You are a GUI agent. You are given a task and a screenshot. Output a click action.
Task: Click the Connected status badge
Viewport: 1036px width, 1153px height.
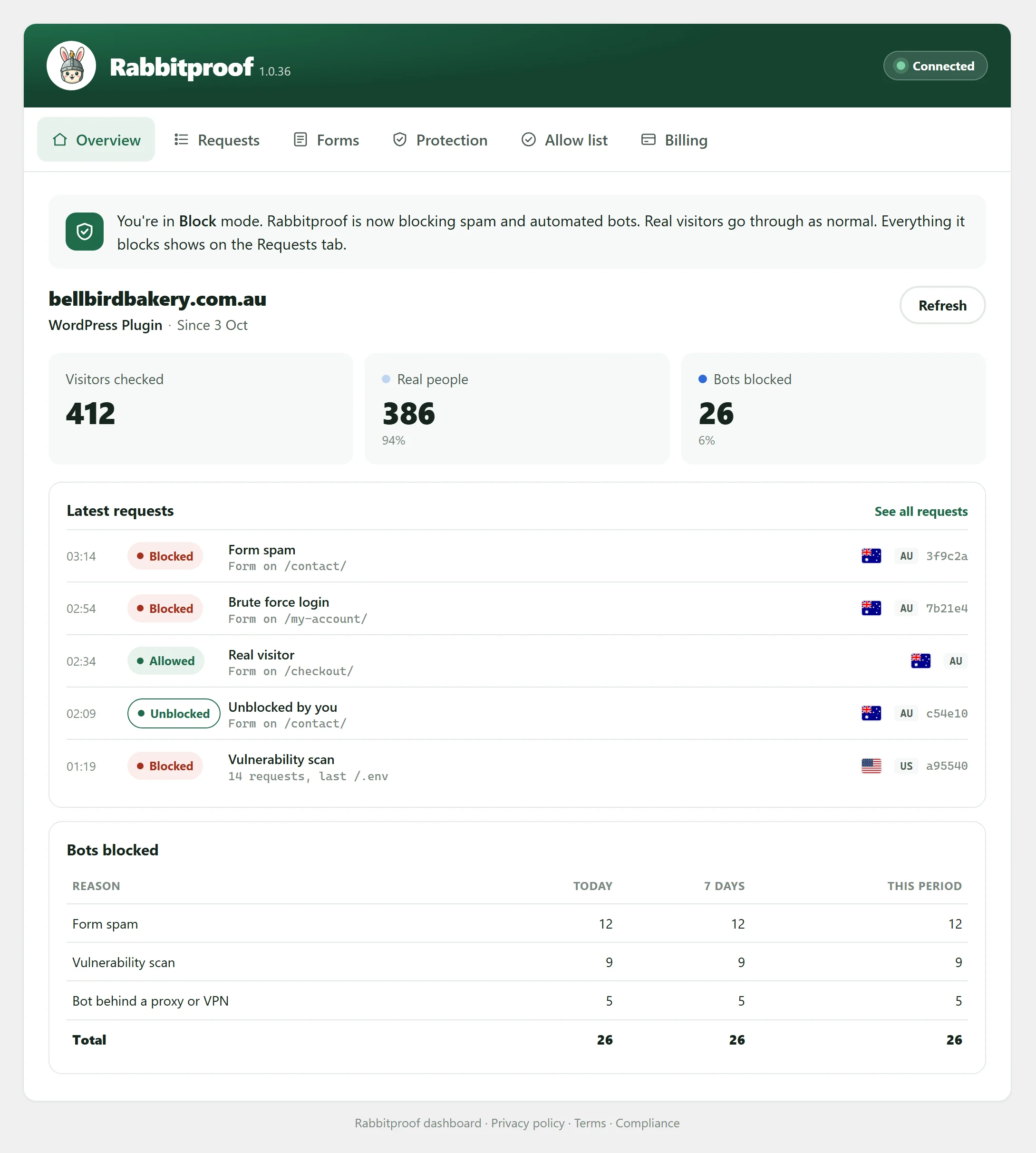click(x=935, y=66)
